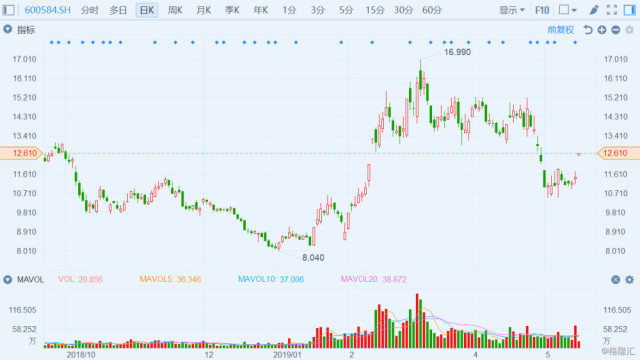Open main chart settings gear
The image size is (640, 360).
(x=630, y=30)
